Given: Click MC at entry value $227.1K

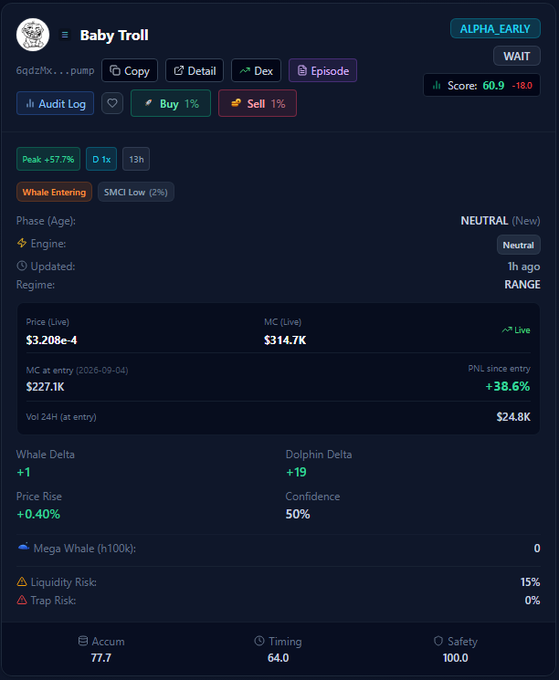Looking at the screenshot, I should tap(45, 386).
